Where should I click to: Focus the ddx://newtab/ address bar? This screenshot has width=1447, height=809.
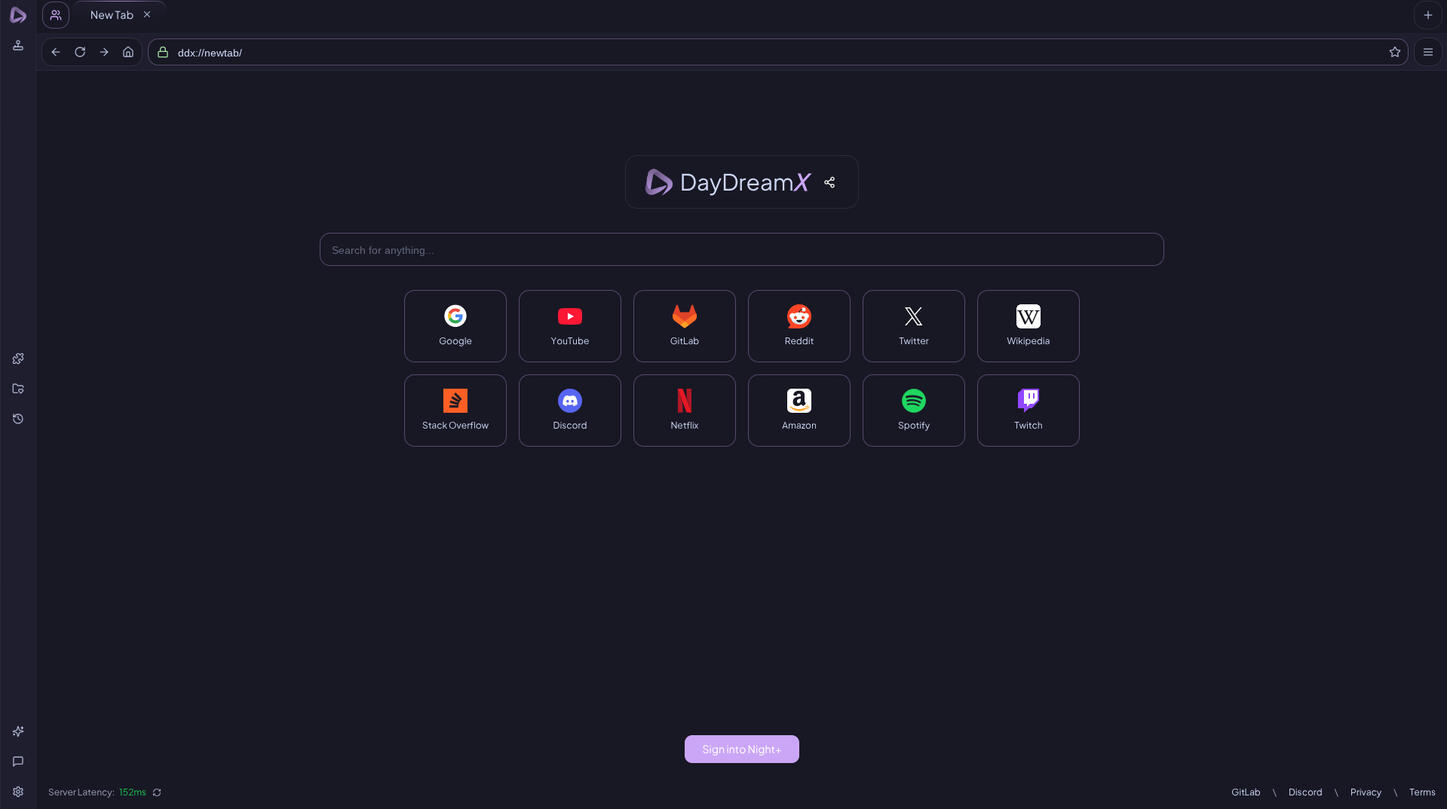point(778,52)
